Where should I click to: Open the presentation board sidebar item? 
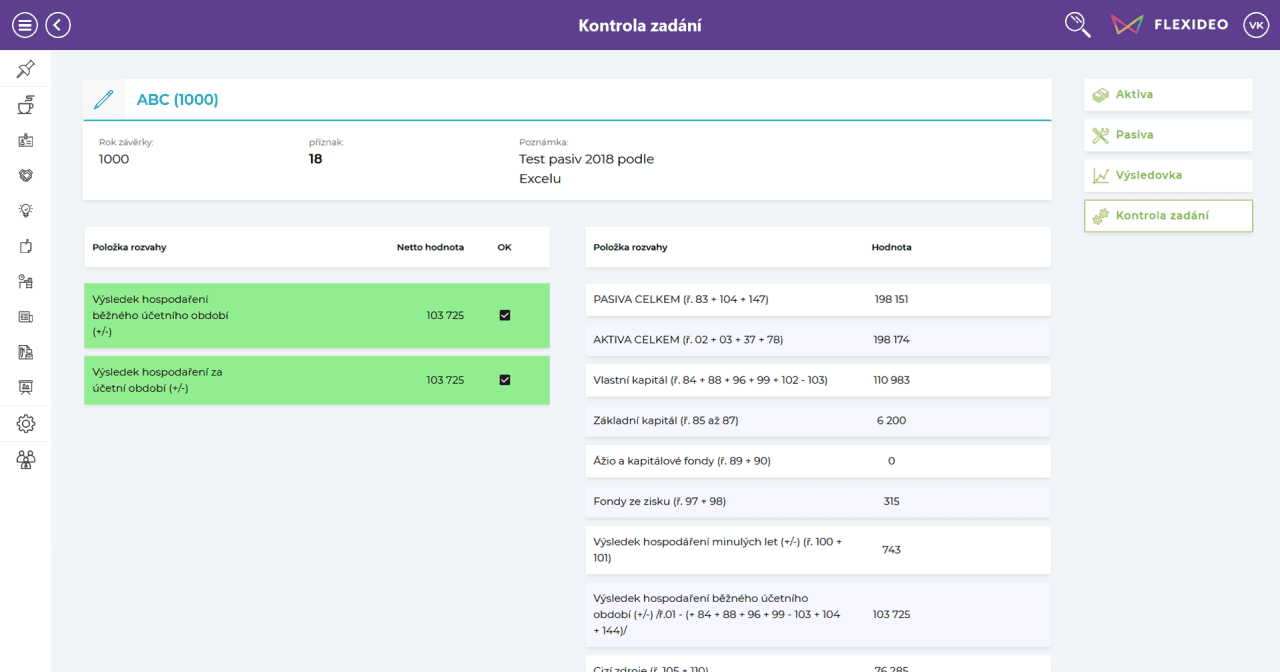click(26, 387)
